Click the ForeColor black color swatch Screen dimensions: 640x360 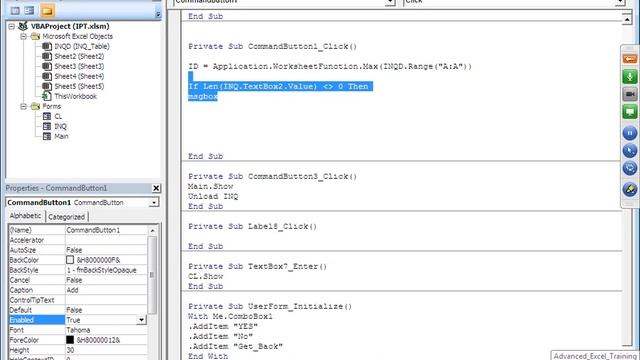70,340
